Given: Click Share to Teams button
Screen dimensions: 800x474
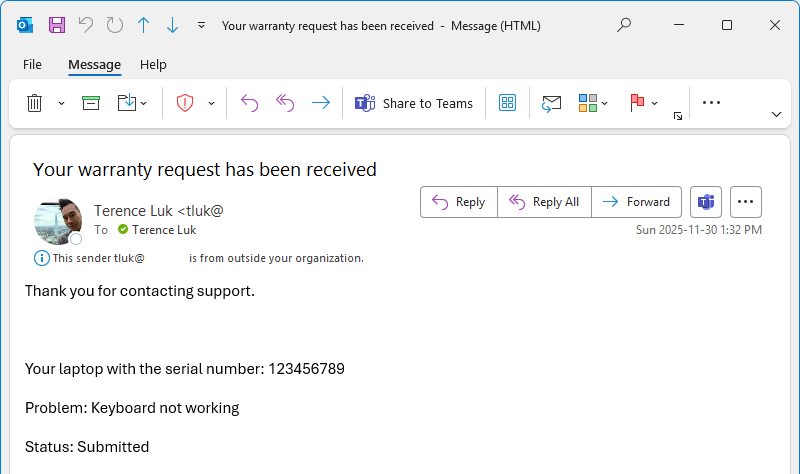Looking at the screenshot, I should (x=414, y=103).
